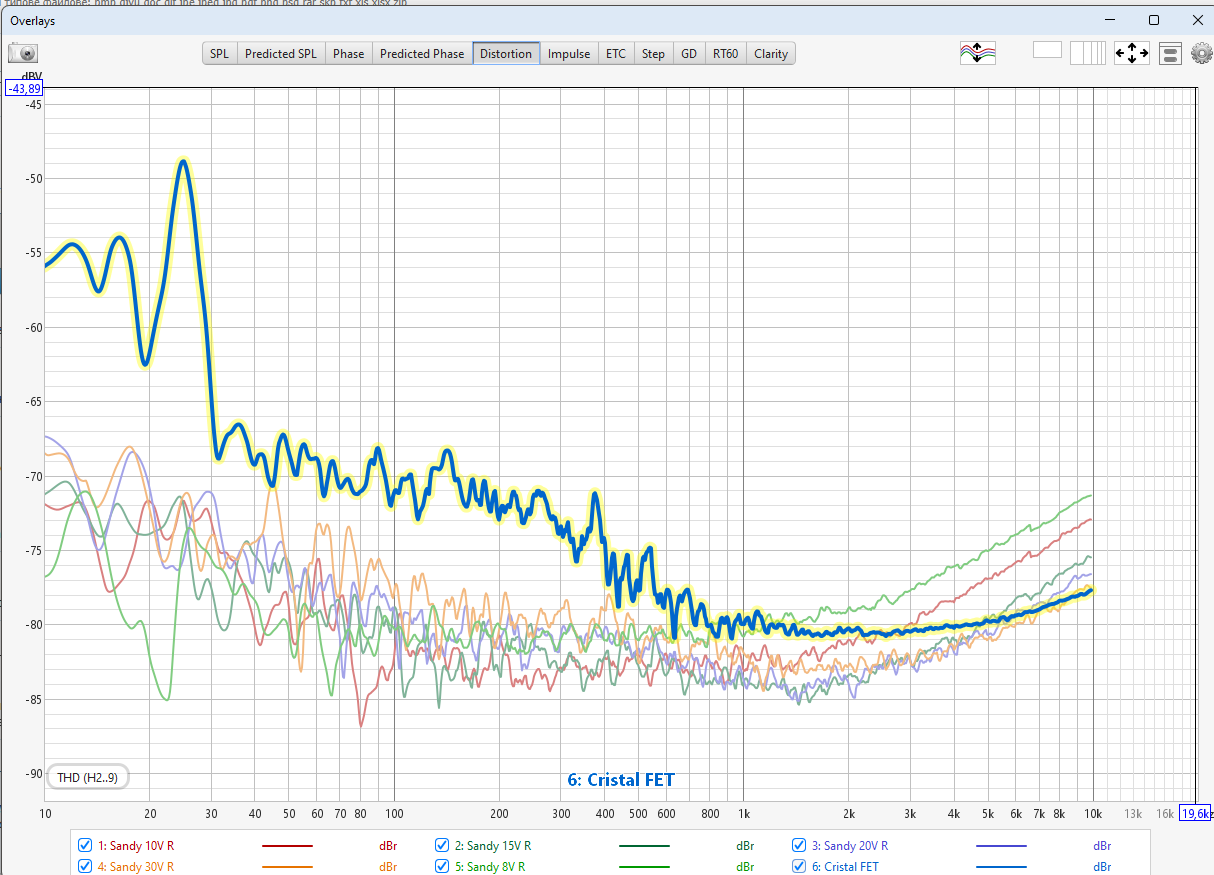Screen dimensions: 1214x875
Task: Click the capture graph image camera icon
Action: tap(24, 54)
